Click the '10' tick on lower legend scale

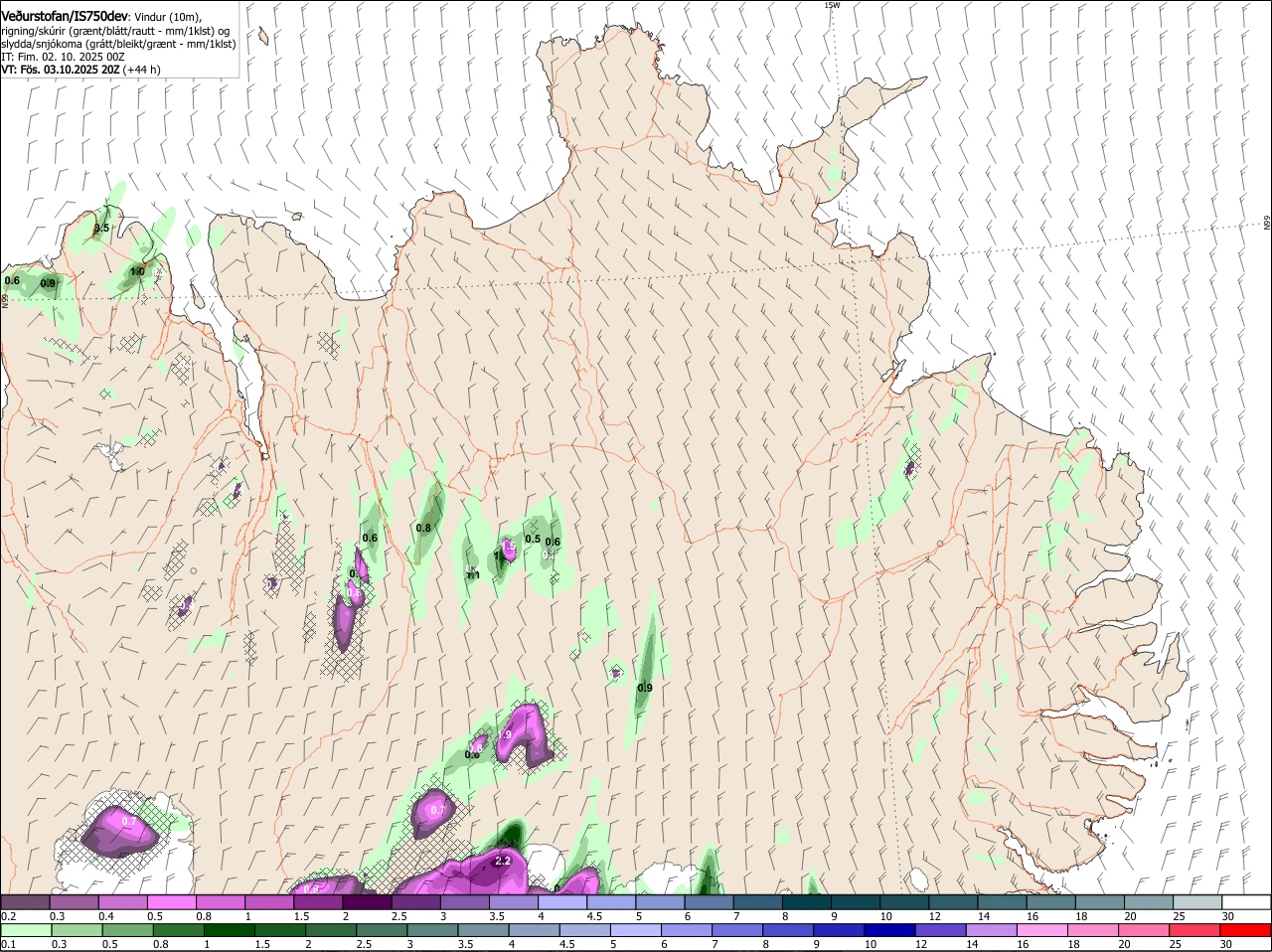(x=870, y=944)
